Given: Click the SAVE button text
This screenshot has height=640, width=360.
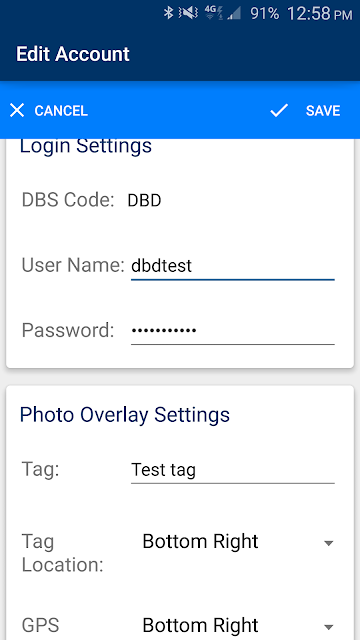Looking at the screenshot, I should (323, 111).
